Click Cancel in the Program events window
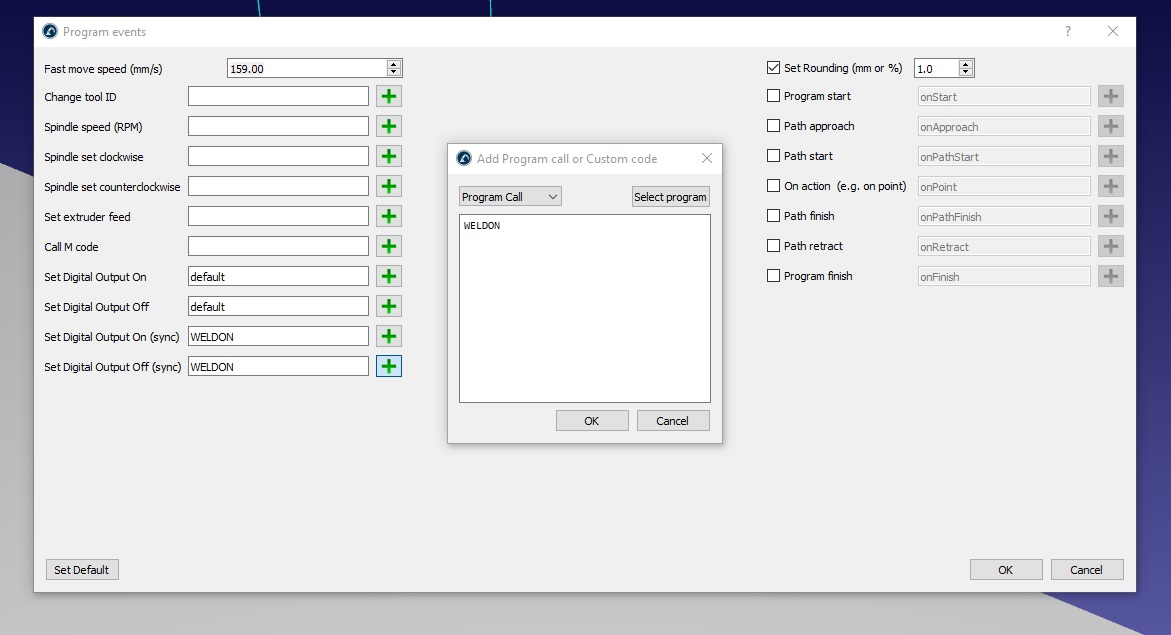 pos(1087,569)
